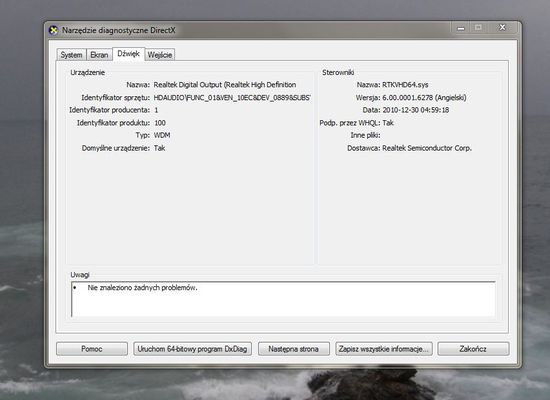Click inside the Uwagi notes box
The height and width of the screenshot is (400, 550).
pyautogui.click(x=283, y=299)
